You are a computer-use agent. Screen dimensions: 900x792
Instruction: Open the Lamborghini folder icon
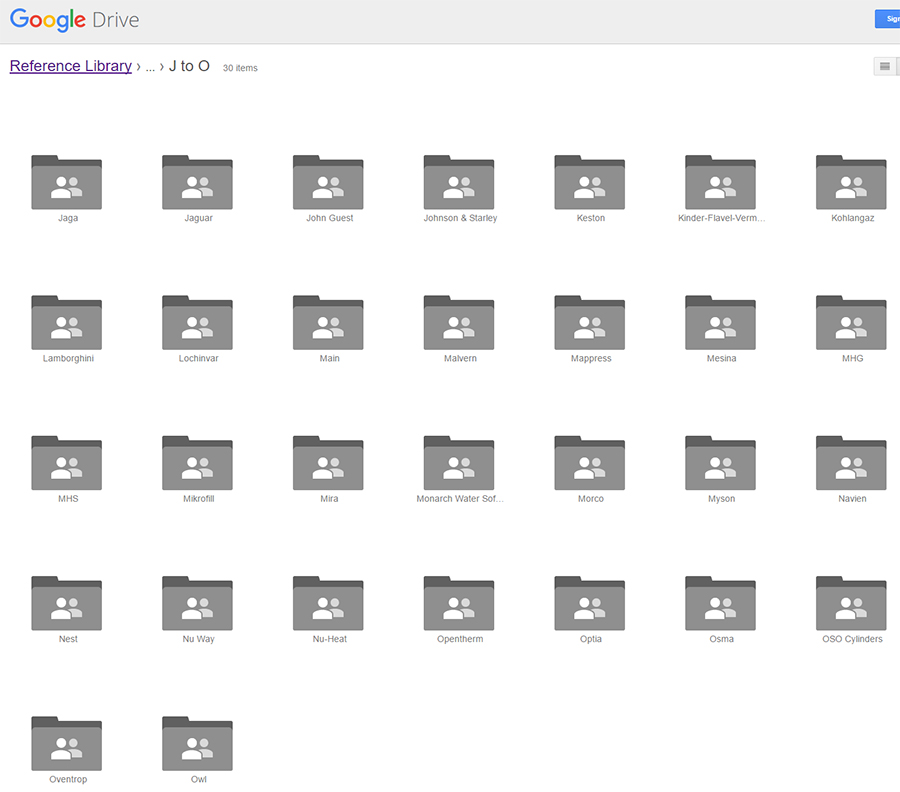pos(67,324)
